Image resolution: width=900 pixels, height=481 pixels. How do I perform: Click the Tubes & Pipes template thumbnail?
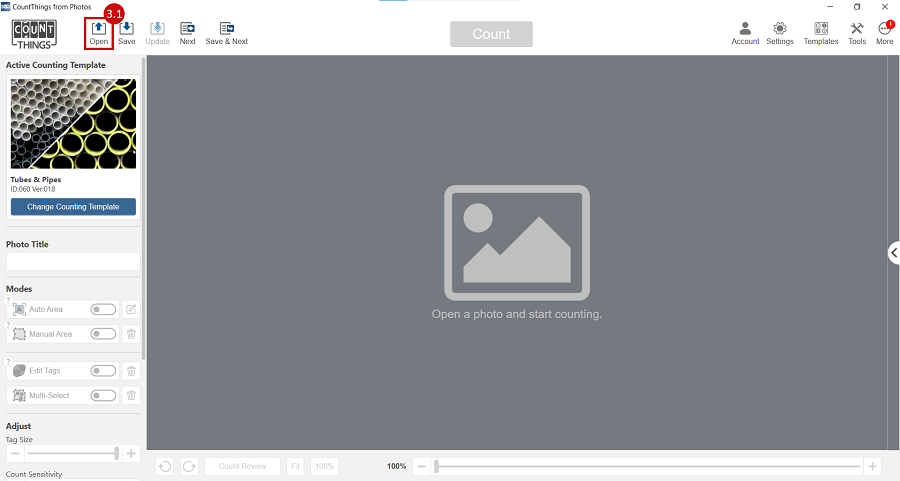coord(73,124)
